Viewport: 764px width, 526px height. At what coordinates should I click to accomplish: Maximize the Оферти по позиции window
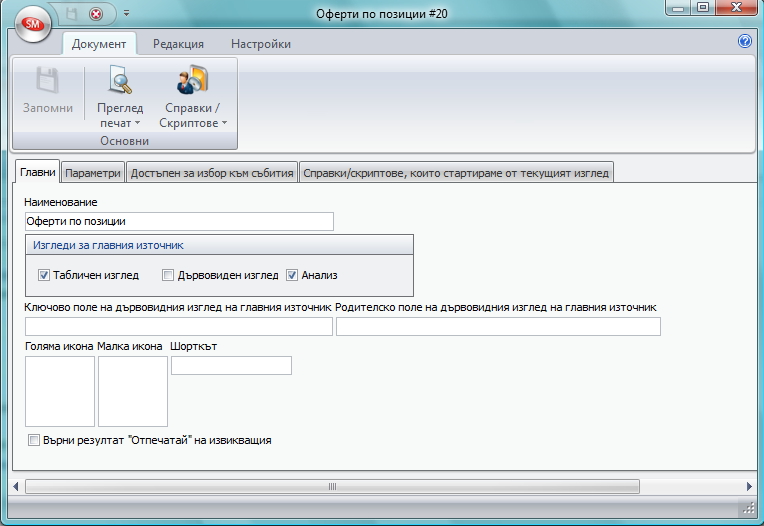[x=703, y=8]
